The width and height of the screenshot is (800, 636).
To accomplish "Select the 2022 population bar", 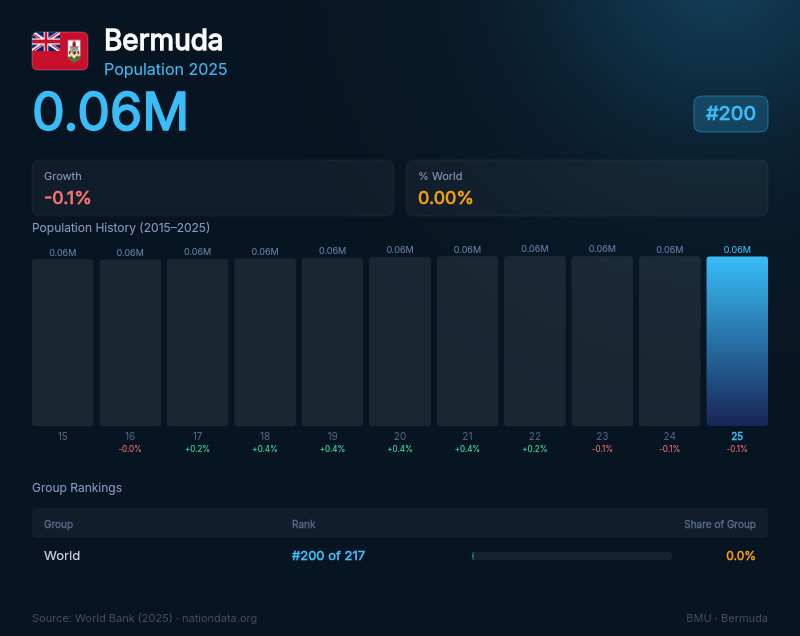I will coord(535,341).
